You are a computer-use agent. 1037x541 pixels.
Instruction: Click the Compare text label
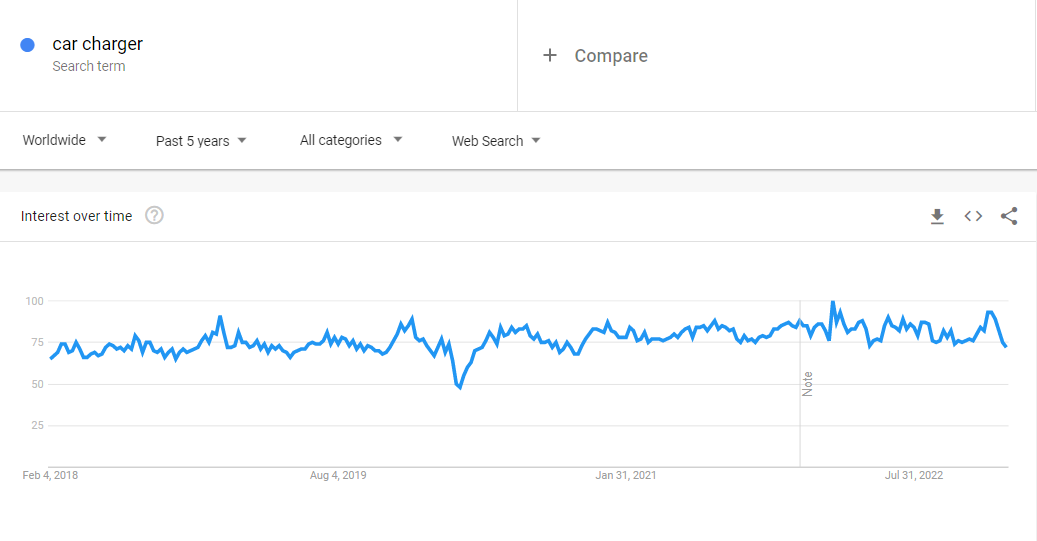[611, 56]
